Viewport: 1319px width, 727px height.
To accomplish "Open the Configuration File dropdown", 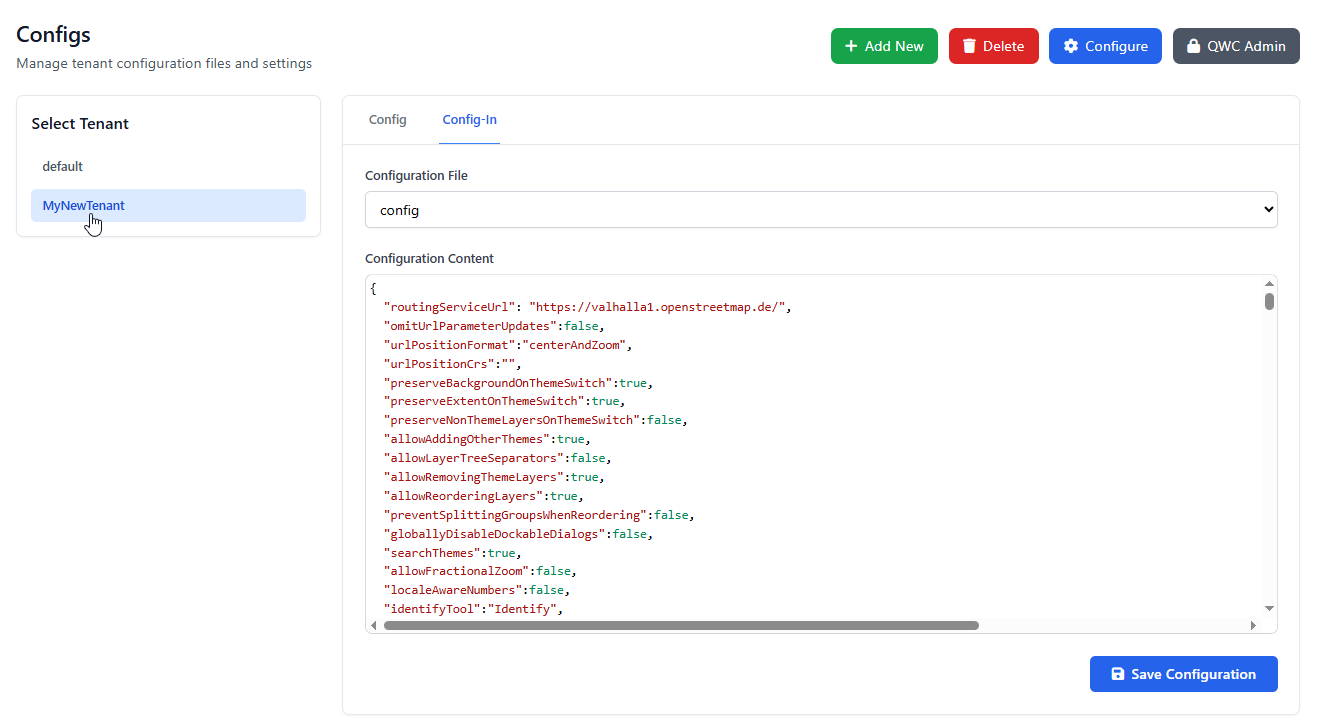I will [x=820, y=210].
